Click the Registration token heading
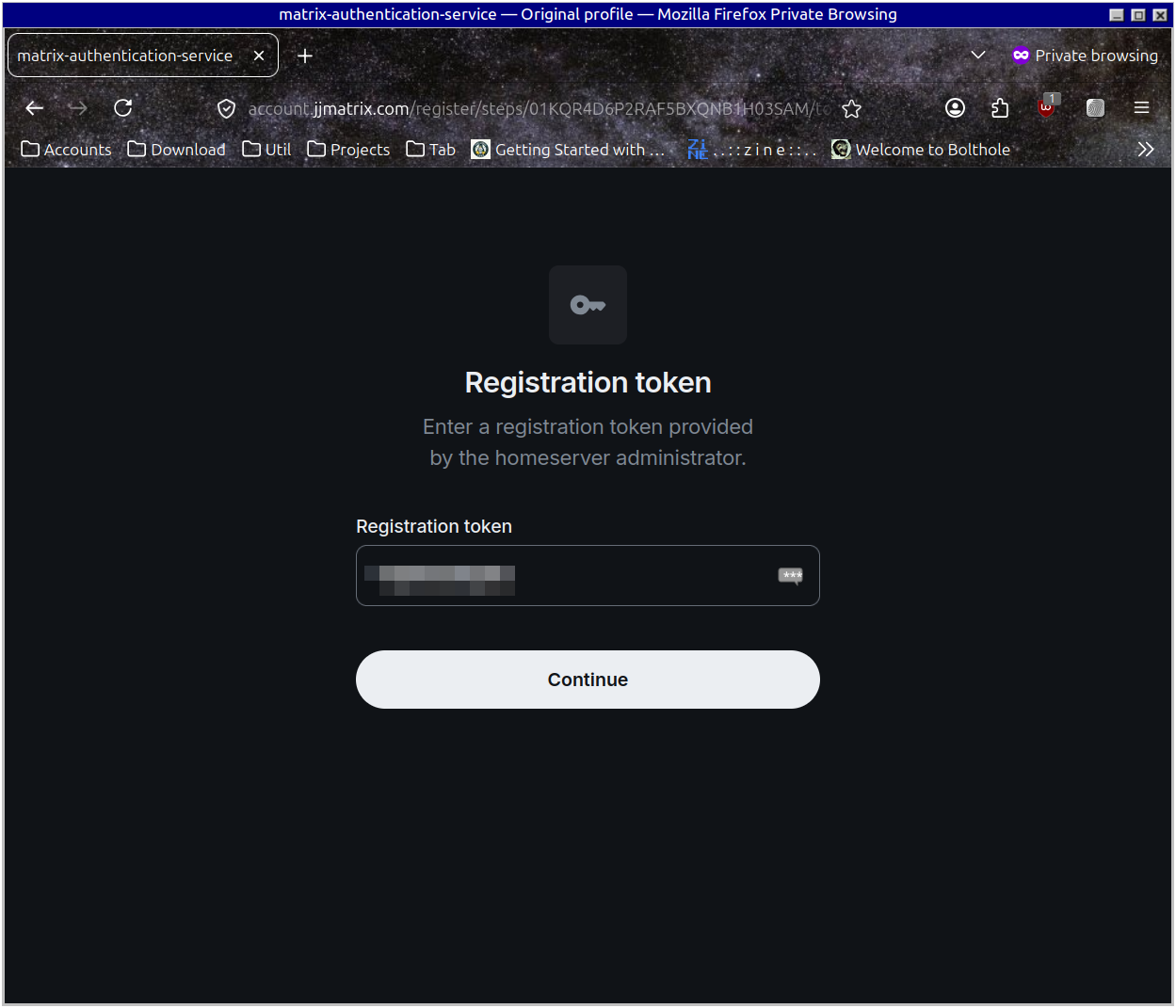Screen dimensions: 1176x1008 (588, 383)
